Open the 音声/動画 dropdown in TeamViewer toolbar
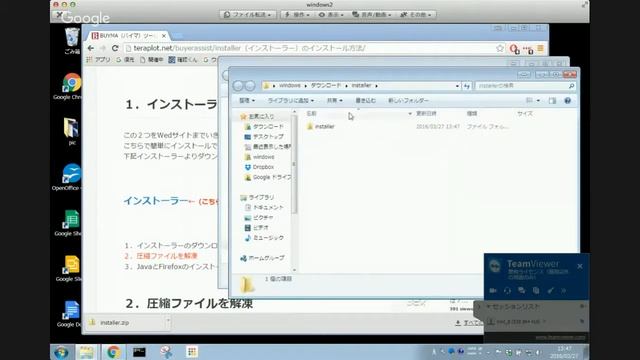This screenshot has width=640, height=360. point(372,14)
